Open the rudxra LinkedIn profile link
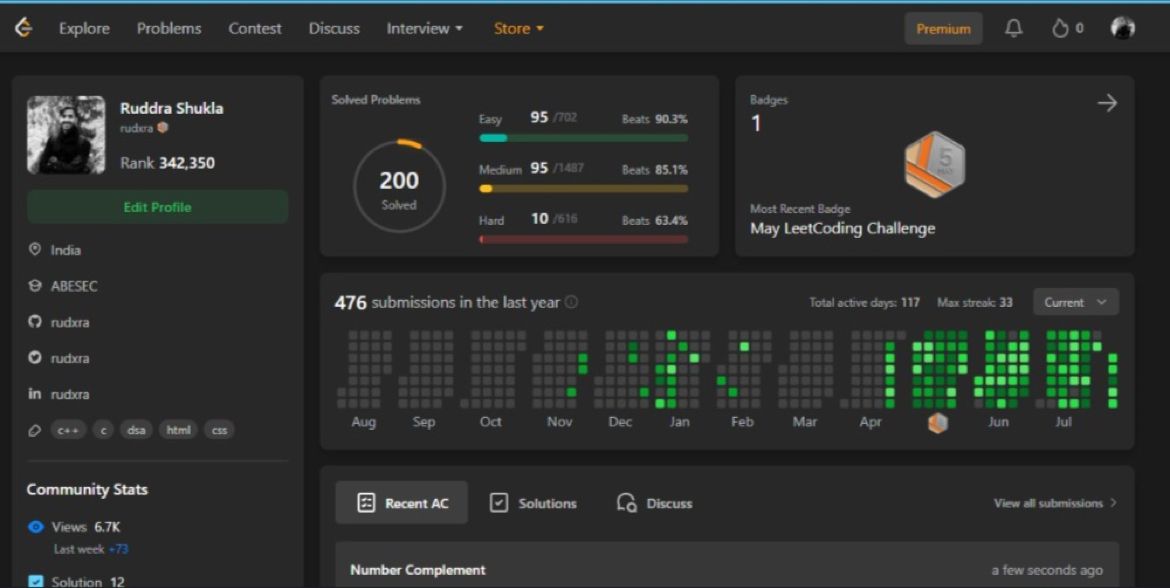This screenshot has width=1170, height=588. click(70, 393)
